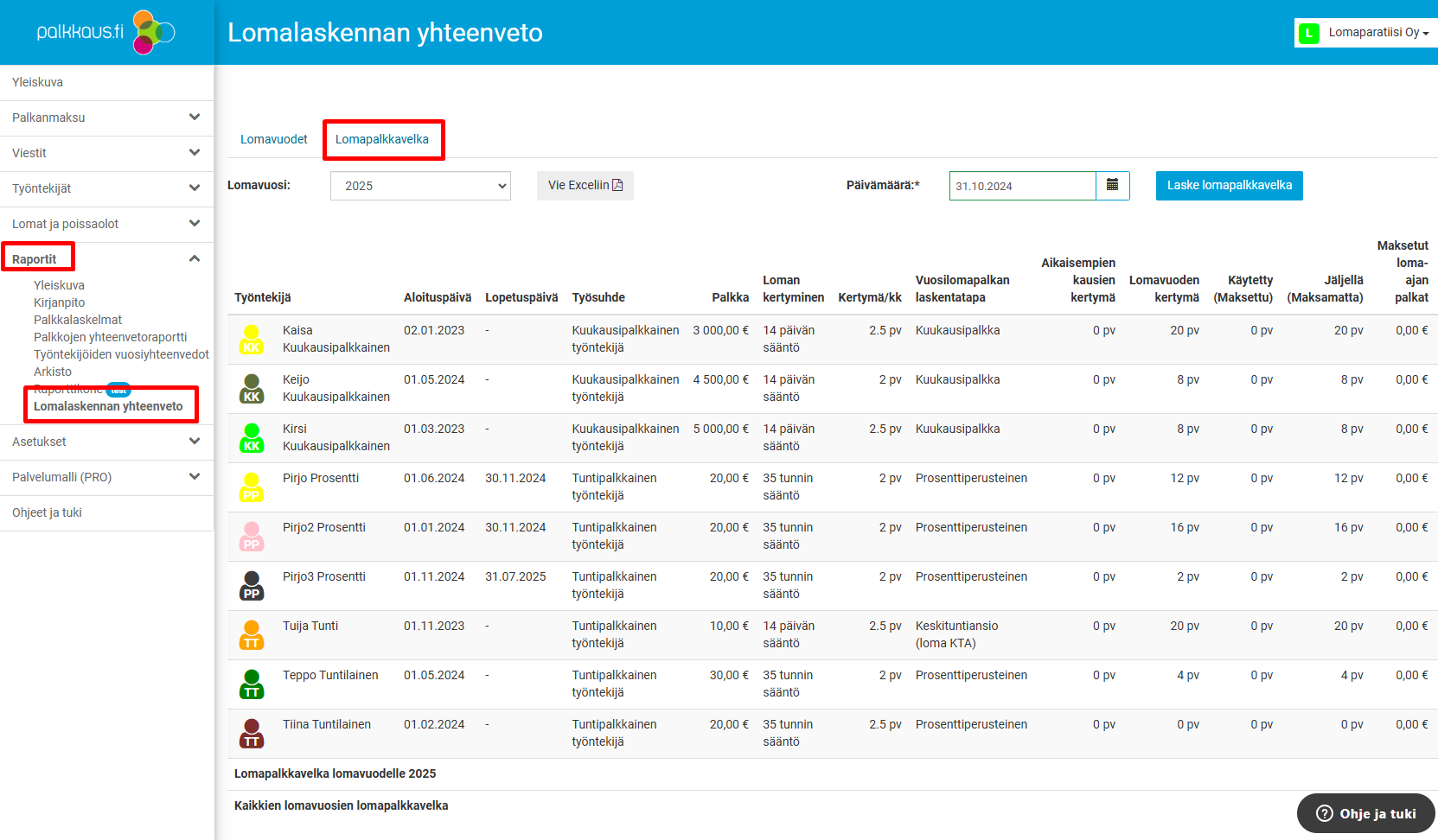
Task: Open Palkkojen yhteenvetoraportti link
Action: (x=111, y=337)
